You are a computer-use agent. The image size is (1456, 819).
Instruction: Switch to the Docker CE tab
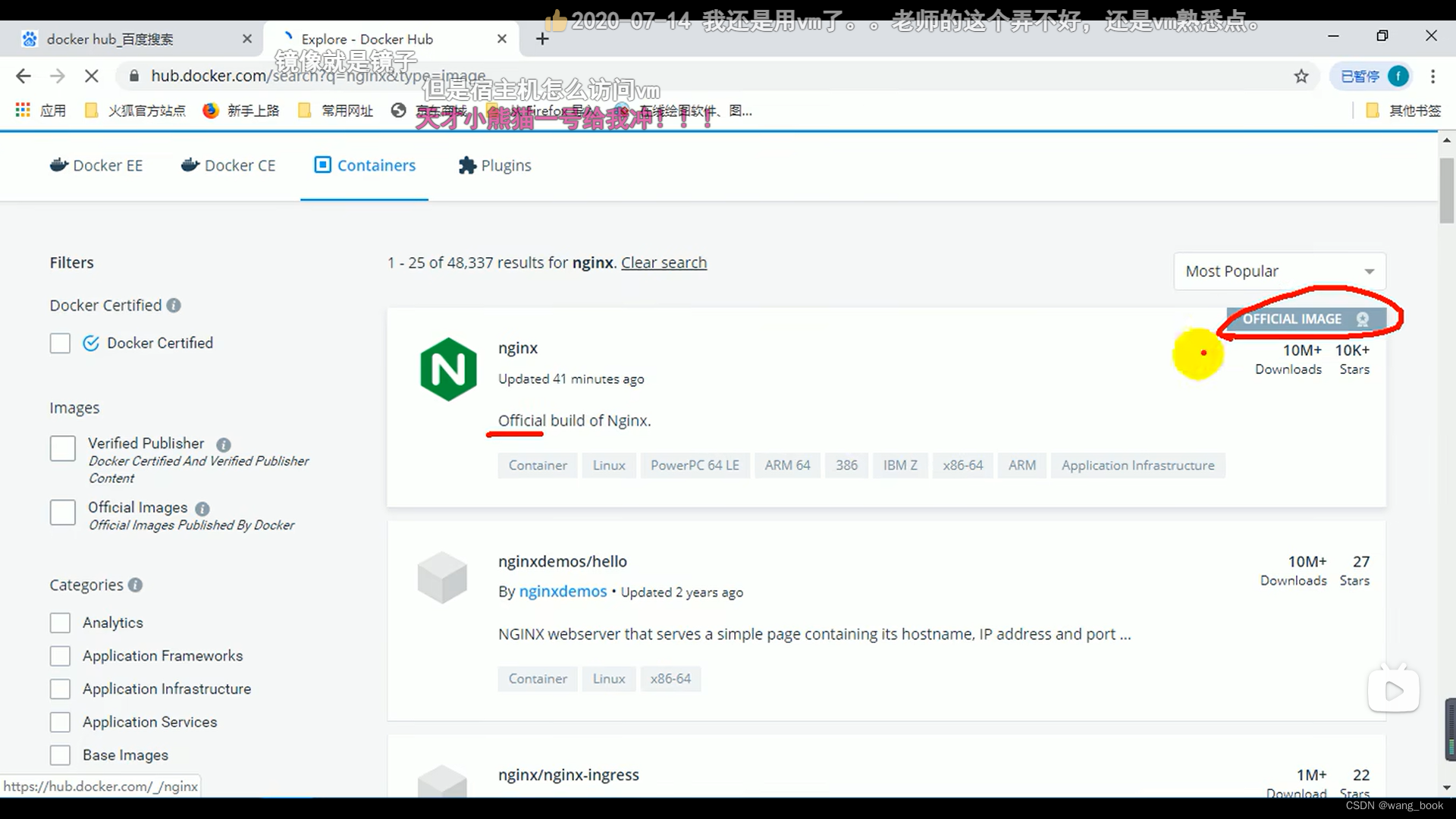[228, 165]
